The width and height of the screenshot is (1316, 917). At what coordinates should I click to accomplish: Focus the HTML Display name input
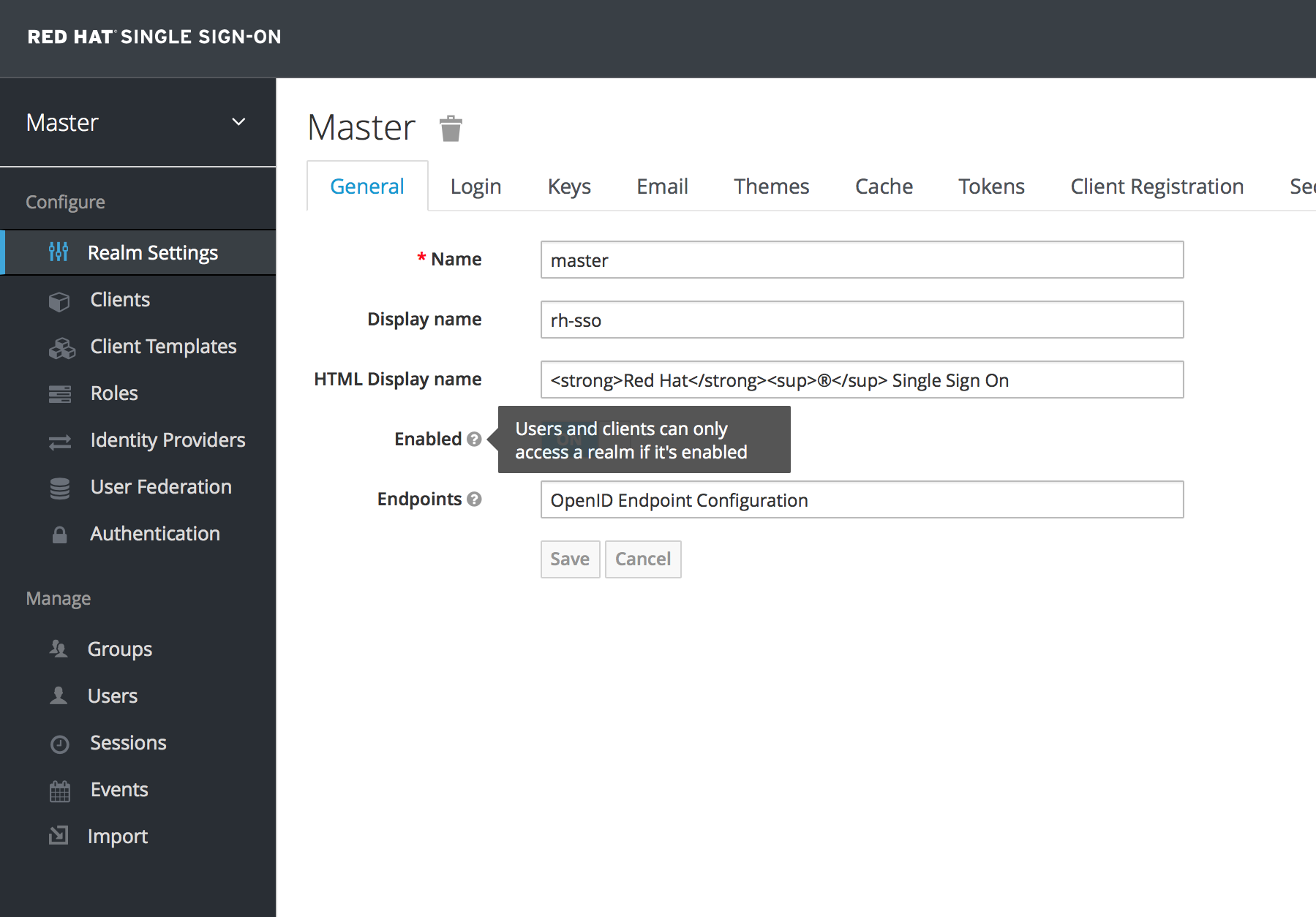[x=861, y=380]
